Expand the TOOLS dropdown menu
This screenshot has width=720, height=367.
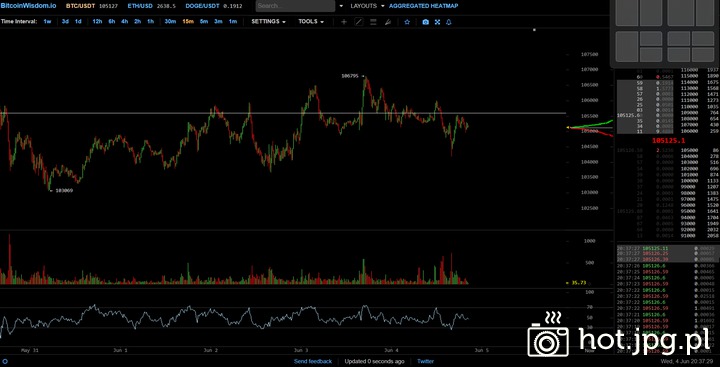coord(311,22)
